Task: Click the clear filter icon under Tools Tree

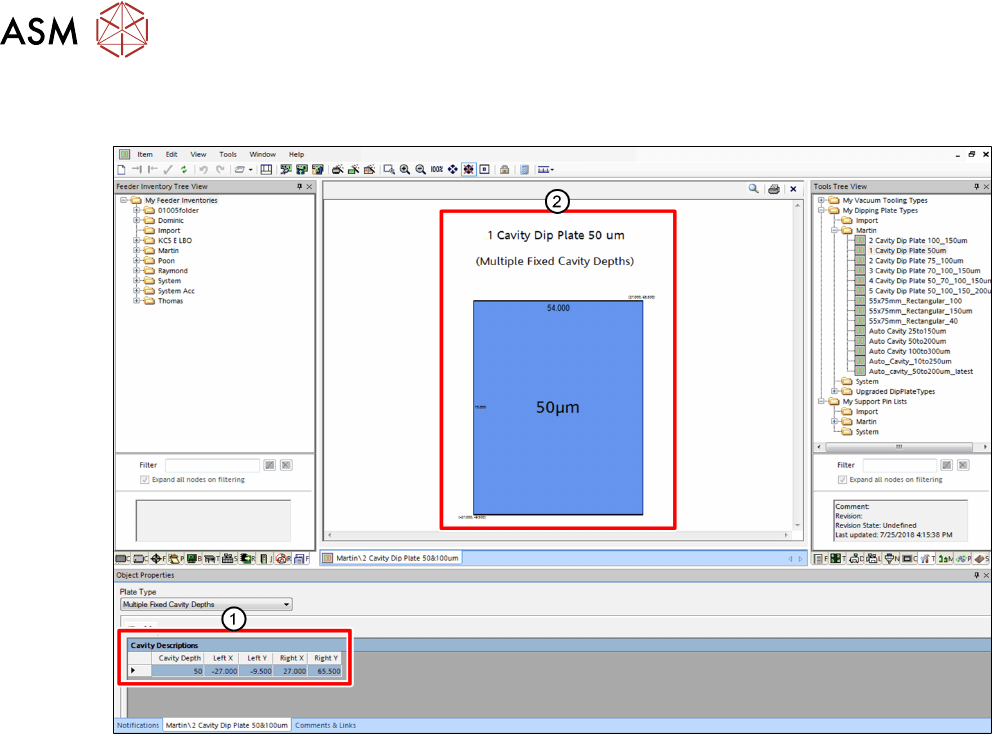Action: coord(964,465)
